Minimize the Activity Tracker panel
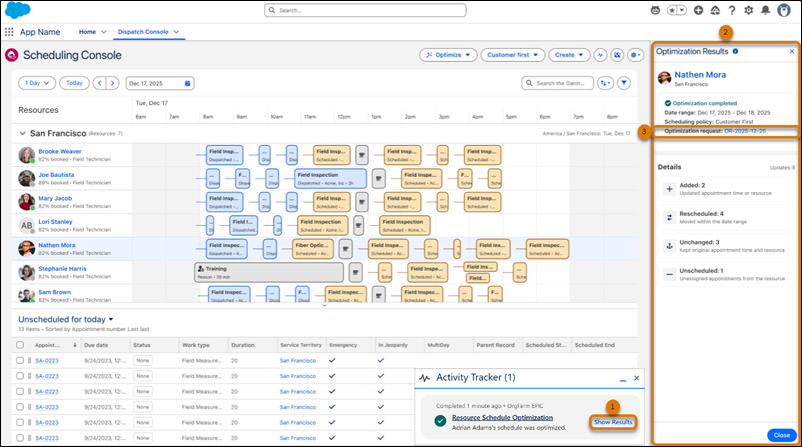The width and height of the screenshot is (802, 447). (x=622, y=379)
